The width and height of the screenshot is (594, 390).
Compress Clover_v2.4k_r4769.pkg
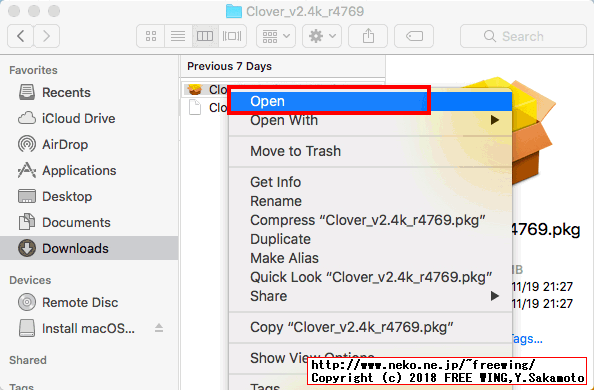pyautogui.click(x=370, y=220)
